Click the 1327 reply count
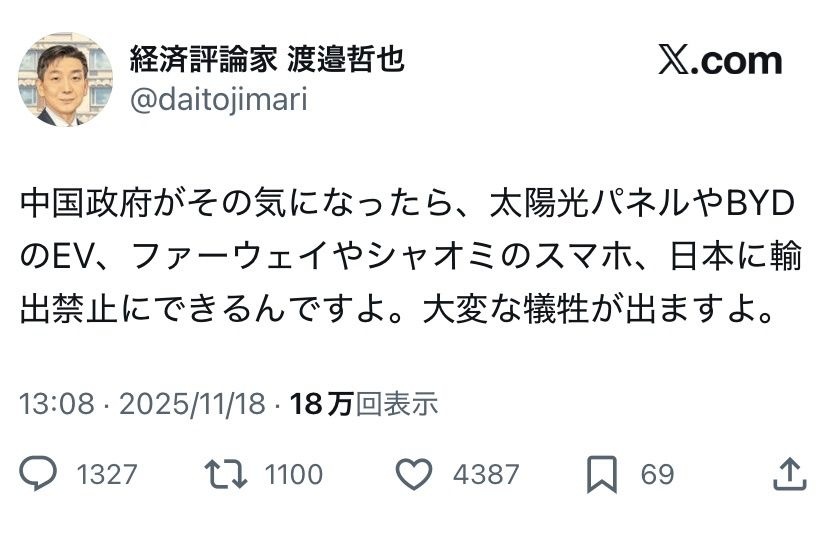The height and width of the screenshot is (545, 828). point(107,474)
